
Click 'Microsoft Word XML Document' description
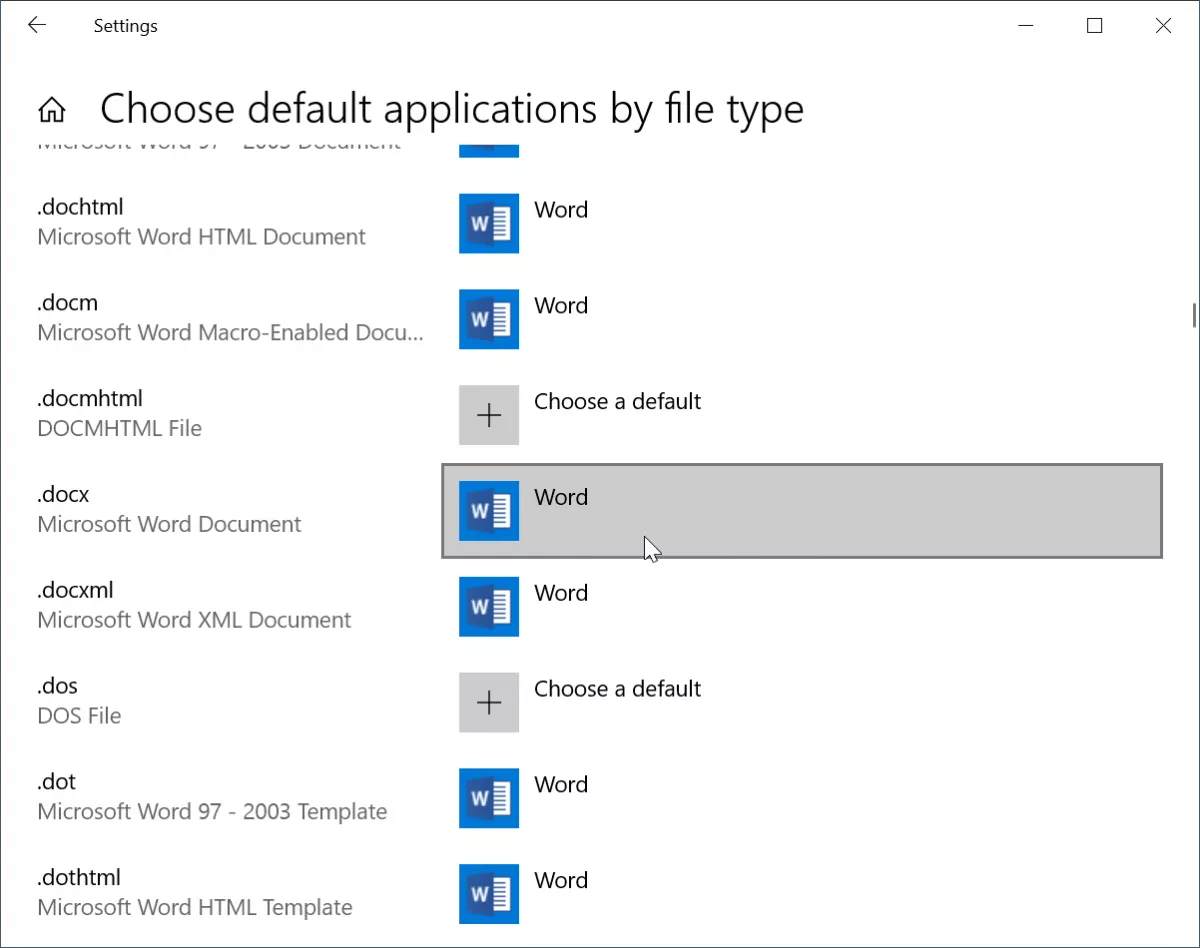click(195, 621)
